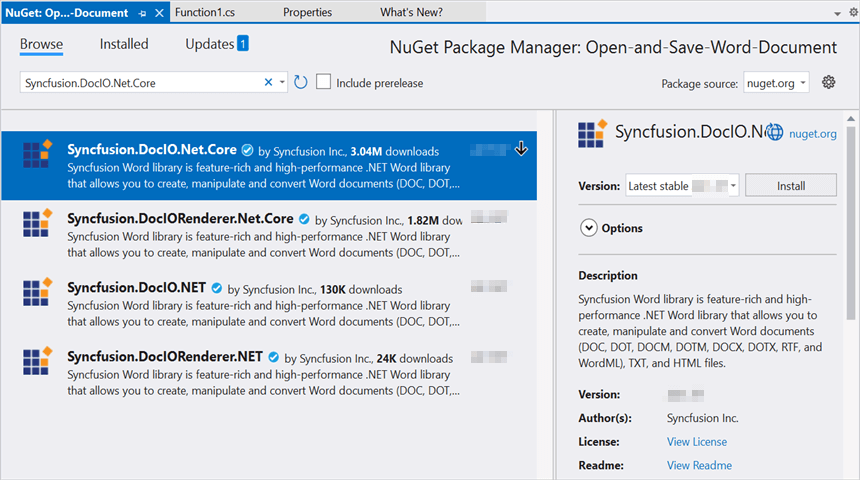Open the Package source dropdown
Viewport: 860px width, 480px height.
point(776,83)
